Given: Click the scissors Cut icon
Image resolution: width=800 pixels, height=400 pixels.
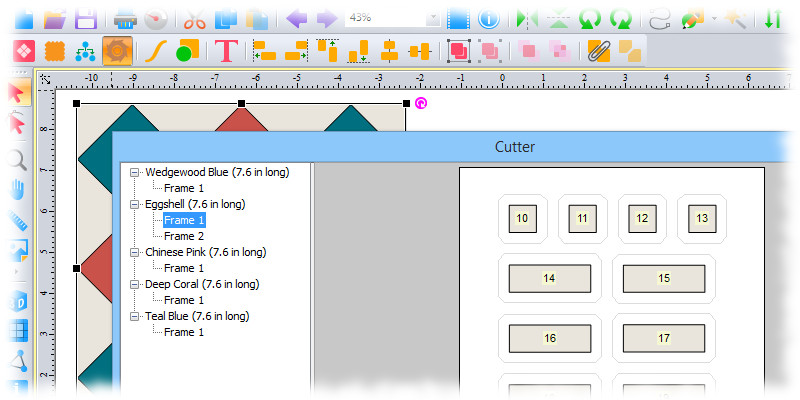Looking at the screenshot, I should coord(197,18).
